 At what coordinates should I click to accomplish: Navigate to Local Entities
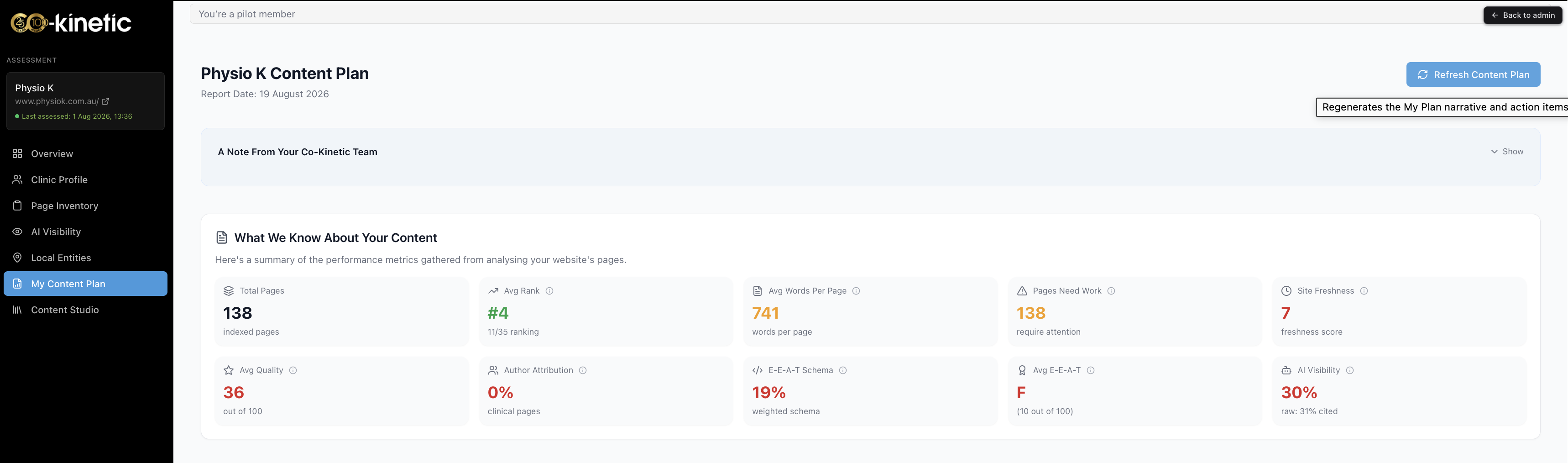[x=86, y=258]
